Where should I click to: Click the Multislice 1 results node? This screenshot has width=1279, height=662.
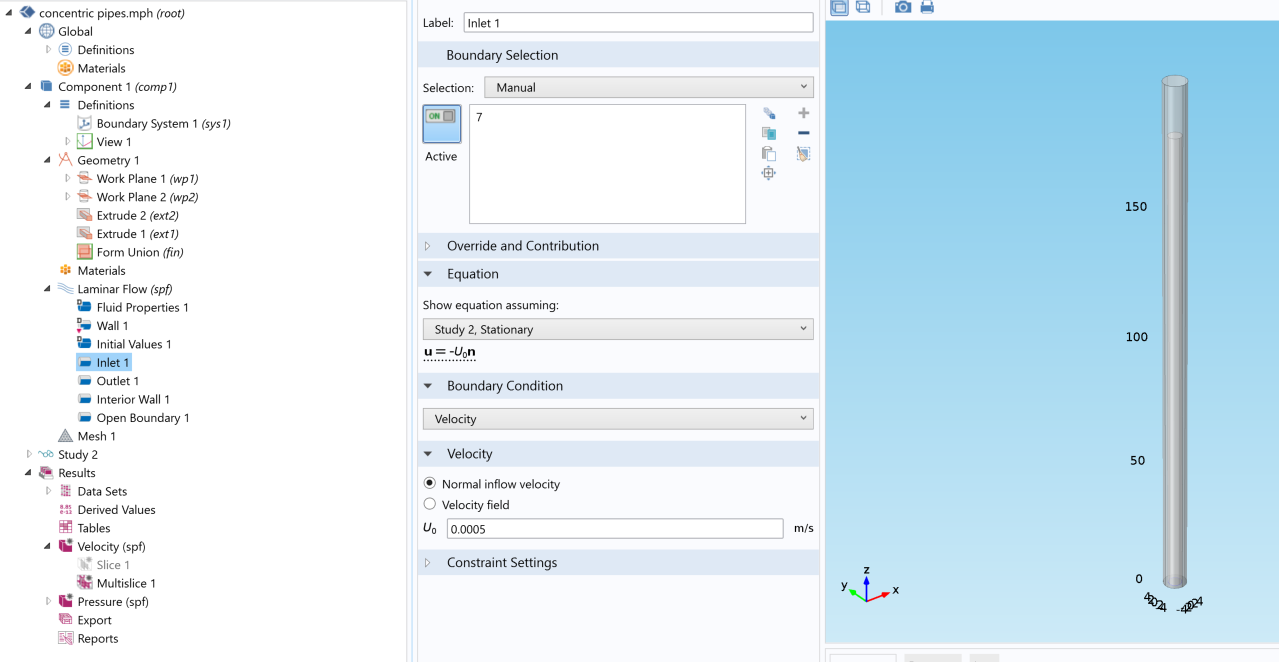tap(125, 583)
